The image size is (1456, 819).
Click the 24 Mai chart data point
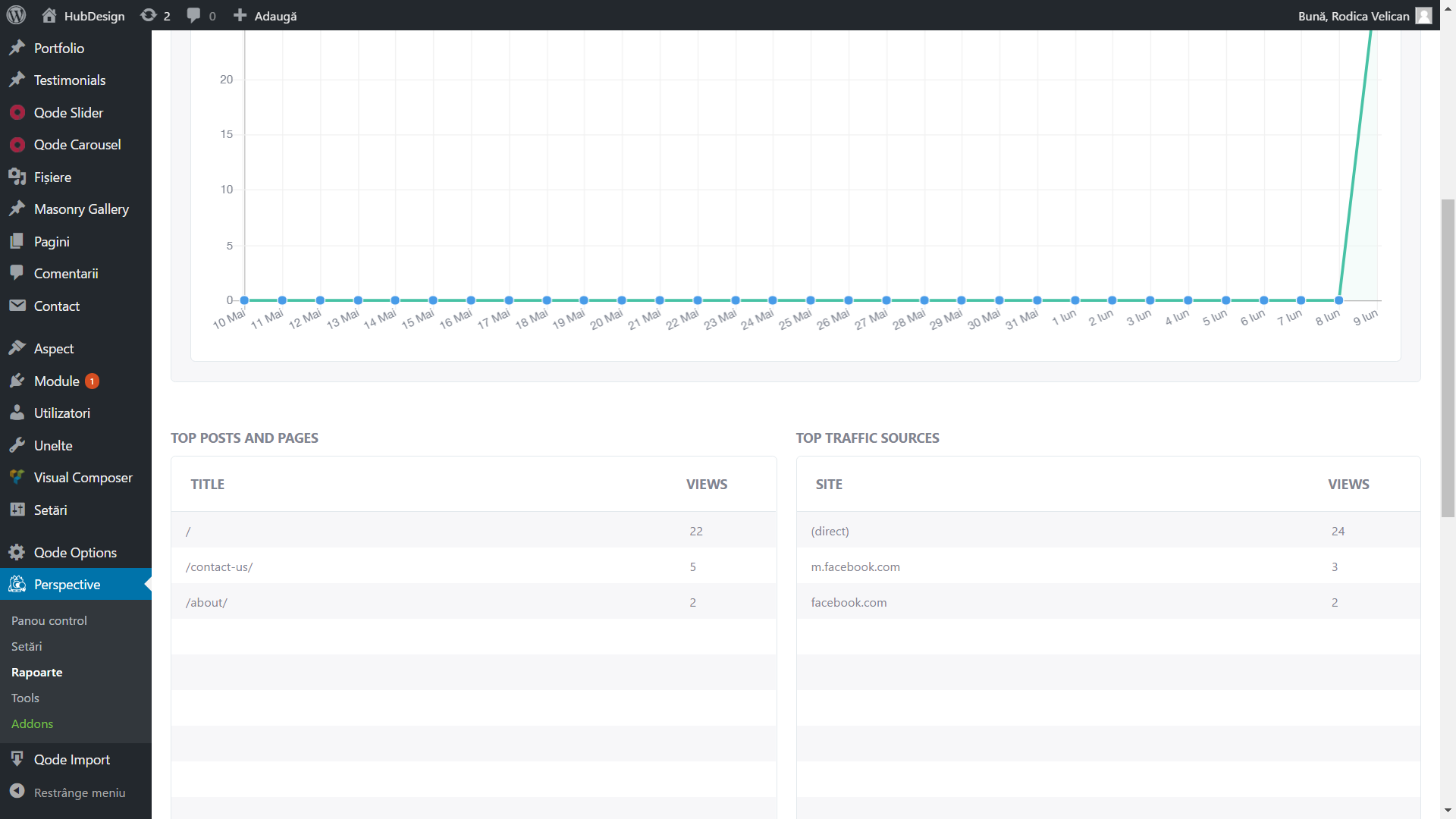pos(773,300)
